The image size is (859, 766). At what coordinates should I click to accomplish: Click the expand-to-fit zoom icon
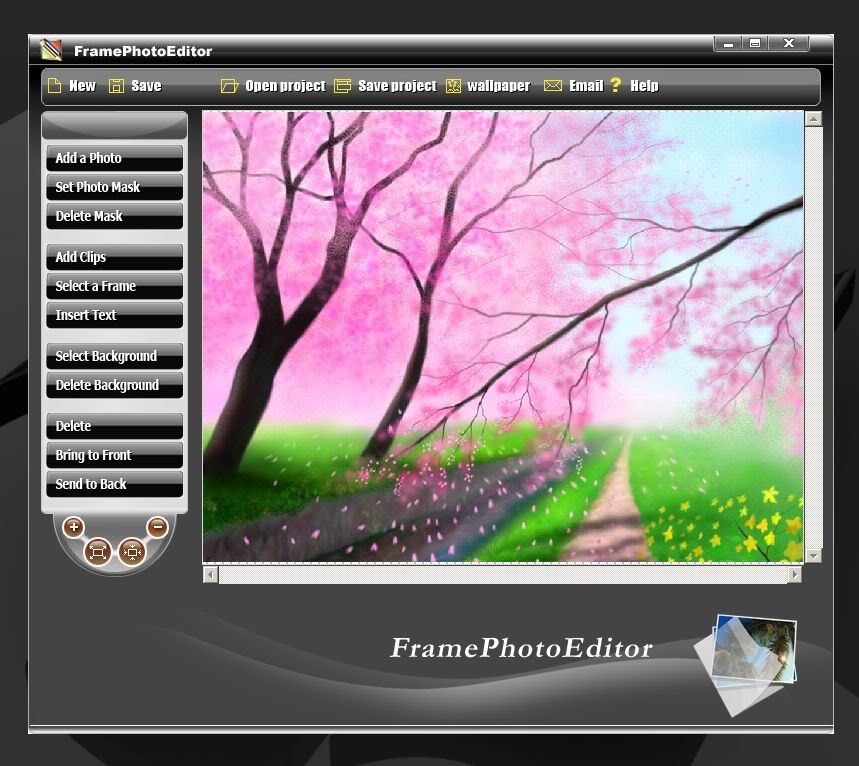[x=97, y=551]
